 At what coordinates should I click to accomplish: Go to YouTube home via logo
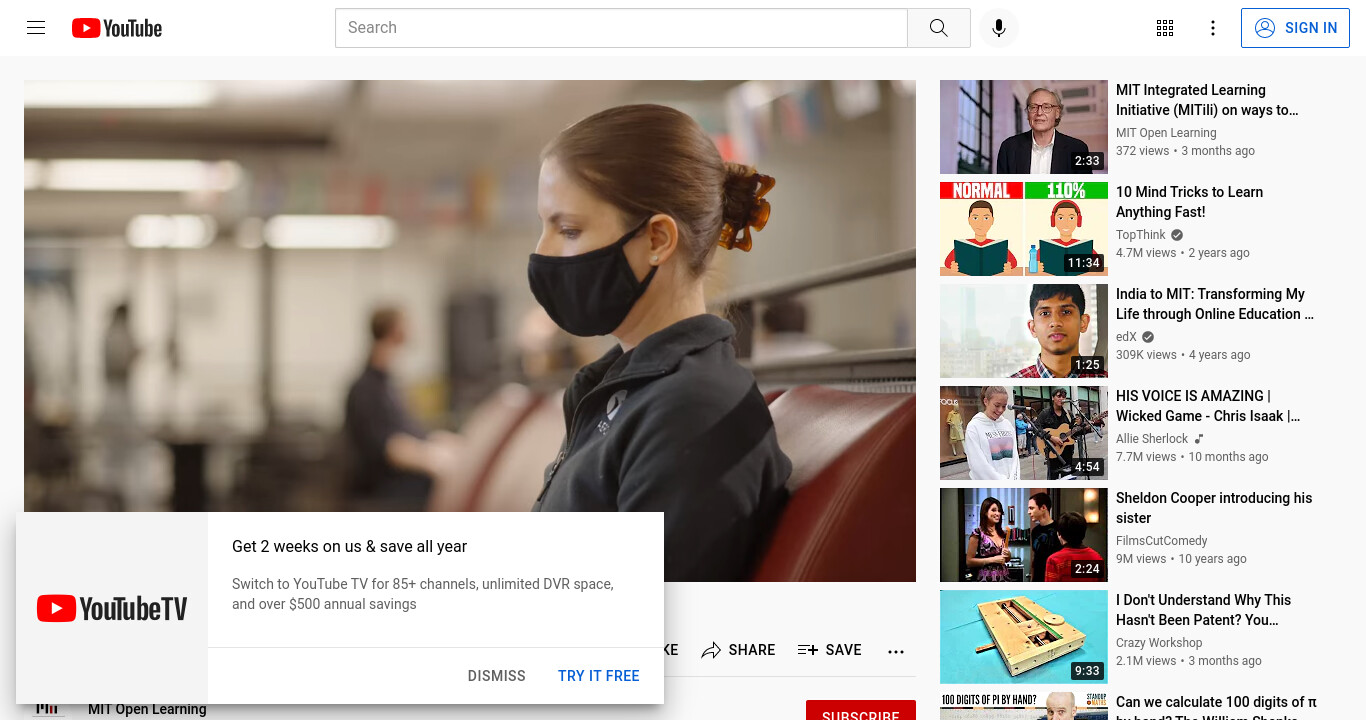(117, 28)
